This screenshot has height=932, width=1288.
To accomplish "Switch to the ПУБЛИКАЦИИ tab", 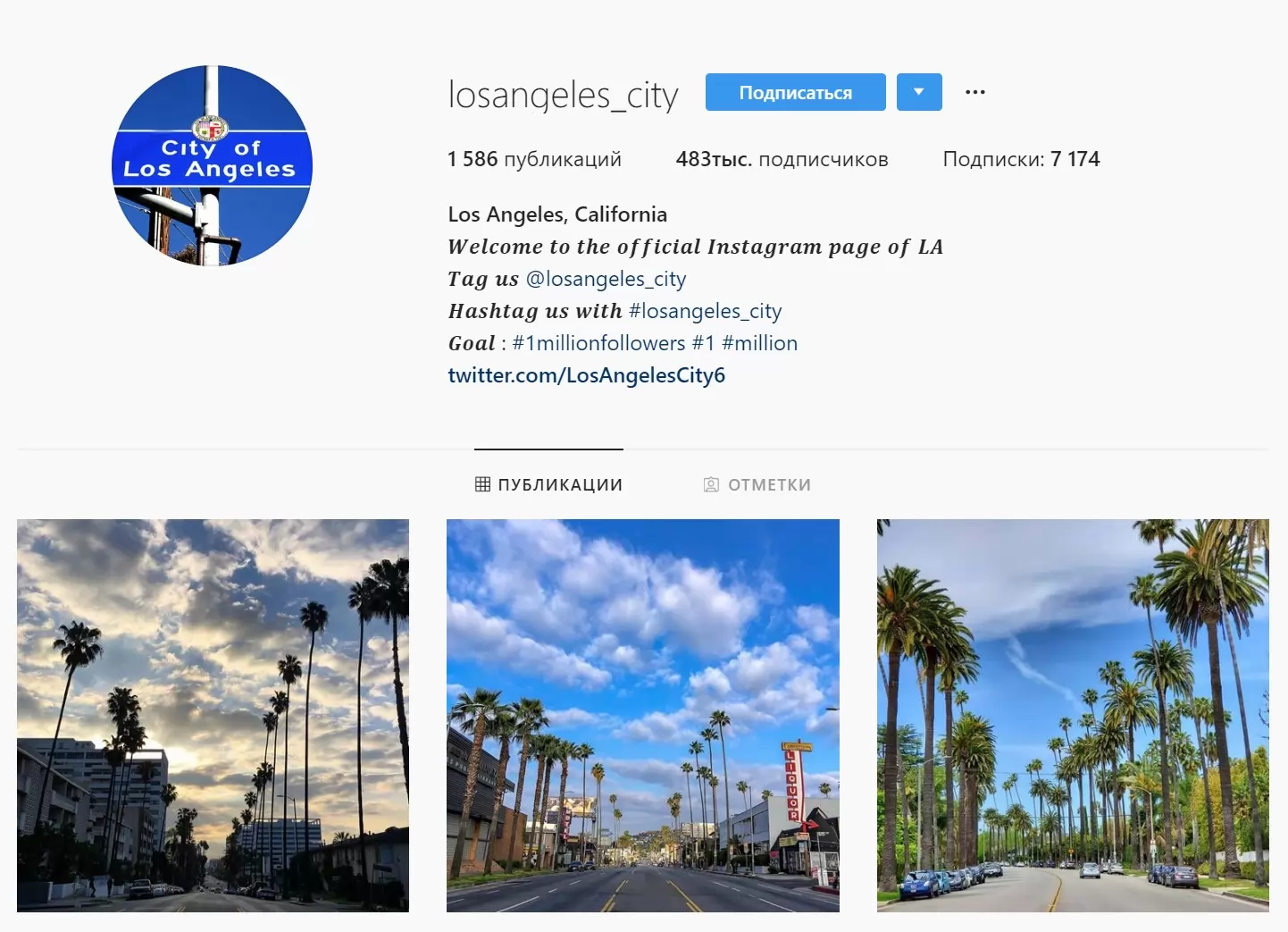I will tap(548, 484).
